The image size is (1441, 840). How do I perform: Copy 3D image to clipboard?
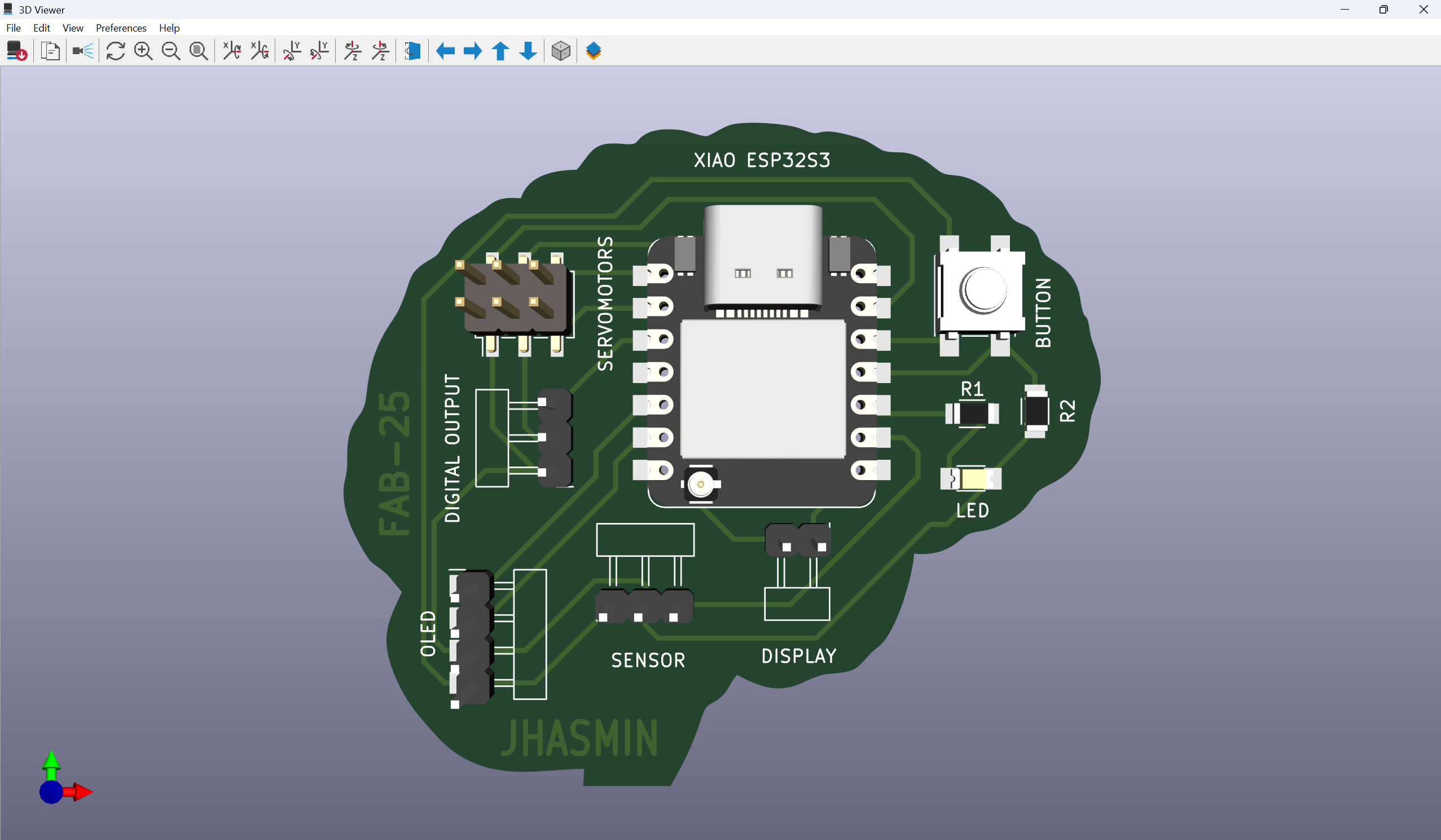[50, 51]
